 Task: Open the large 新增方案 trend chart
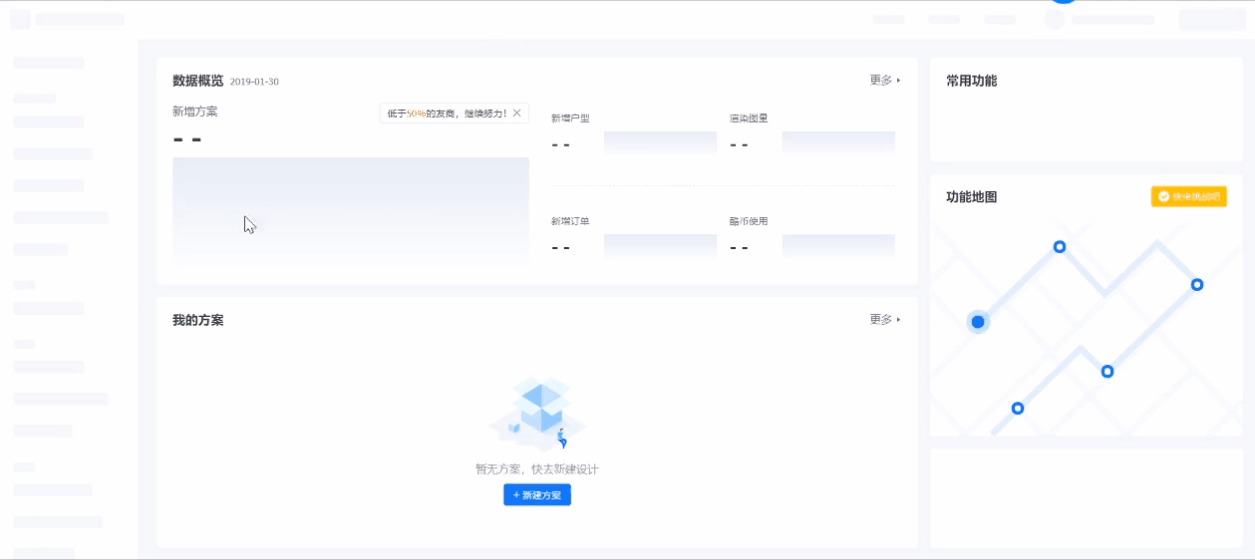350,210
